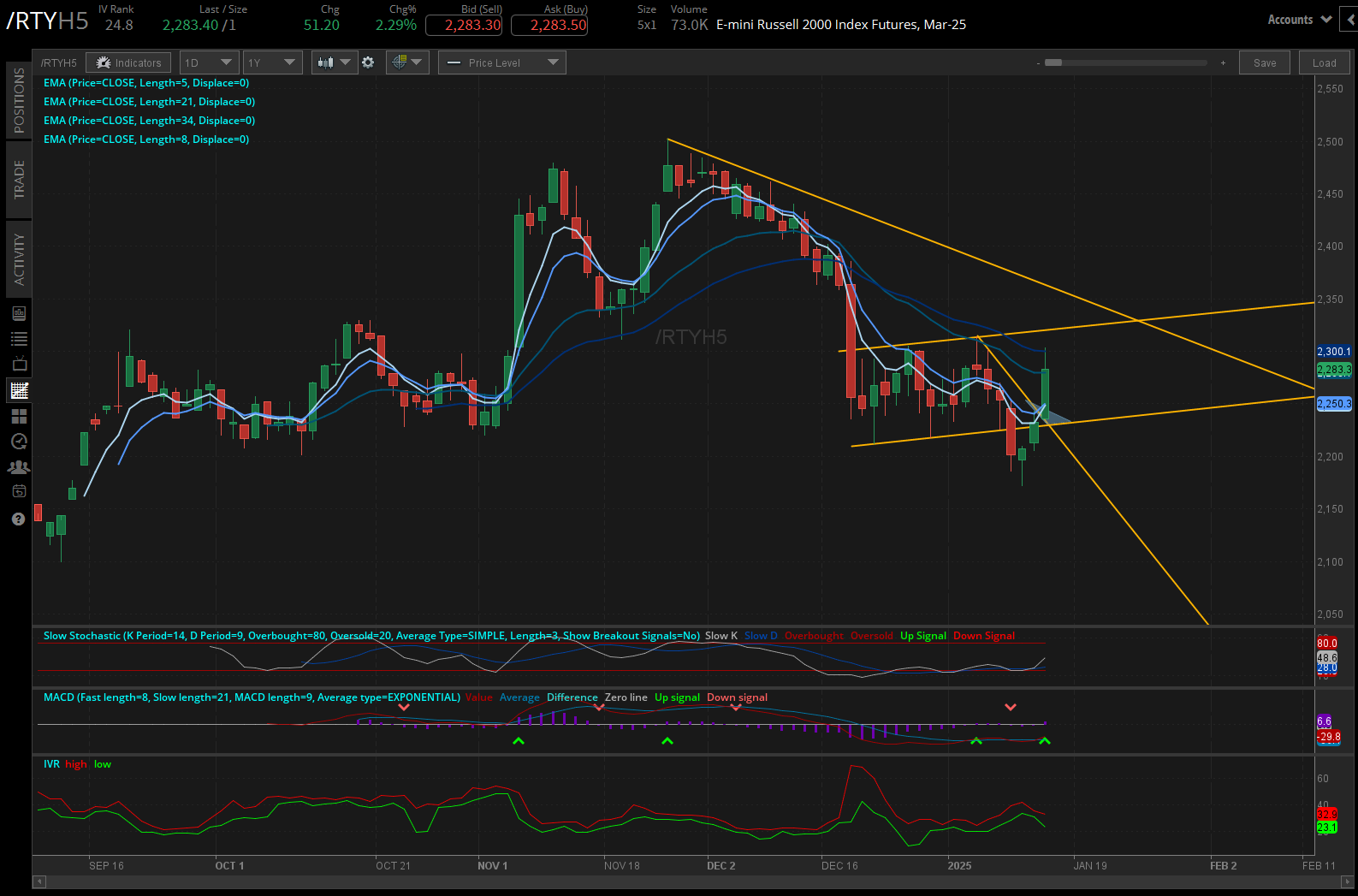Screen dimensions: 1358x896
Task: Open the help question mark icon
Action: [x=19, y=519]
